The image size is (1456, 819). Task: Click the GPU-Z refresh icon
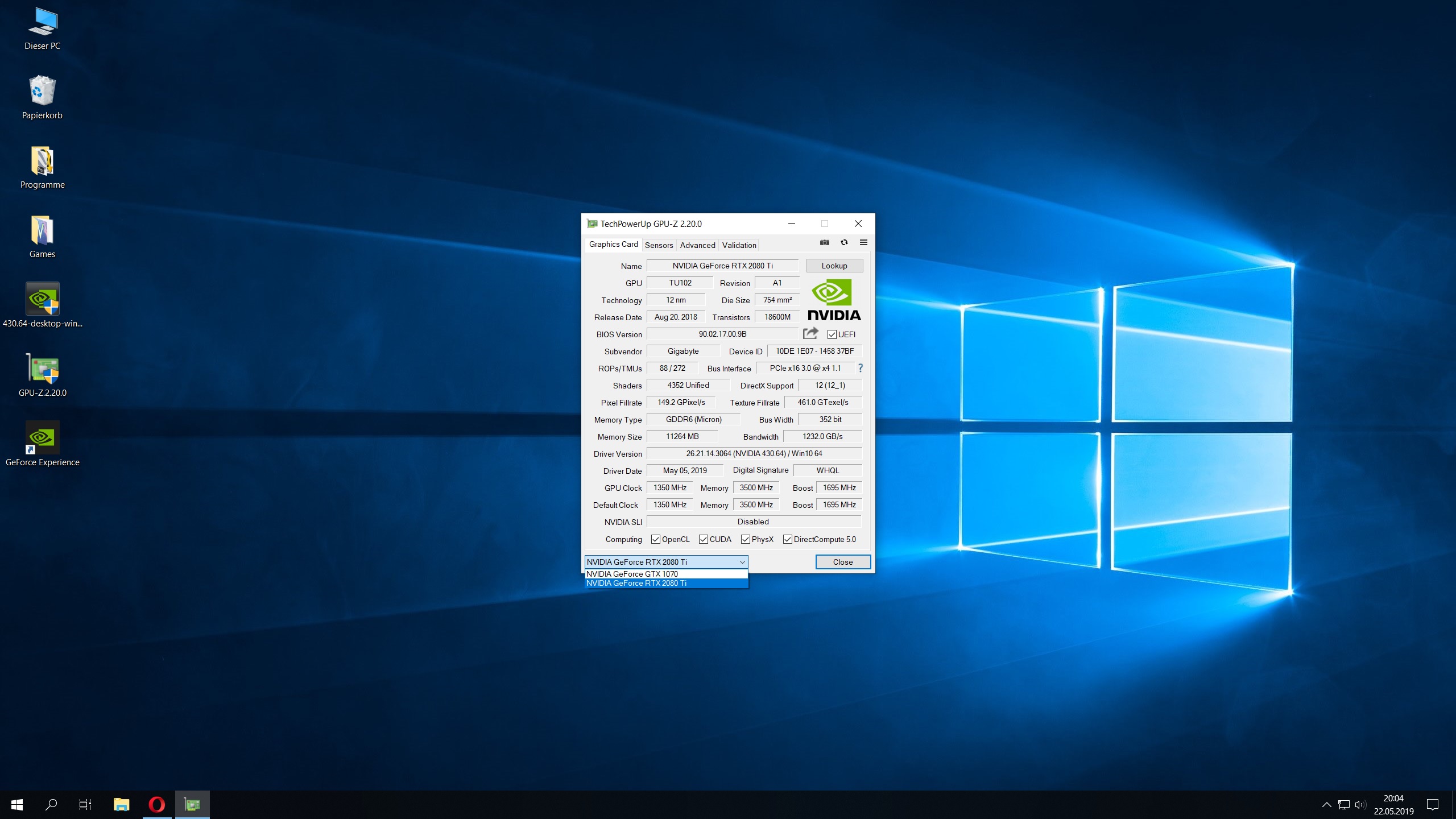coord(844,243)
